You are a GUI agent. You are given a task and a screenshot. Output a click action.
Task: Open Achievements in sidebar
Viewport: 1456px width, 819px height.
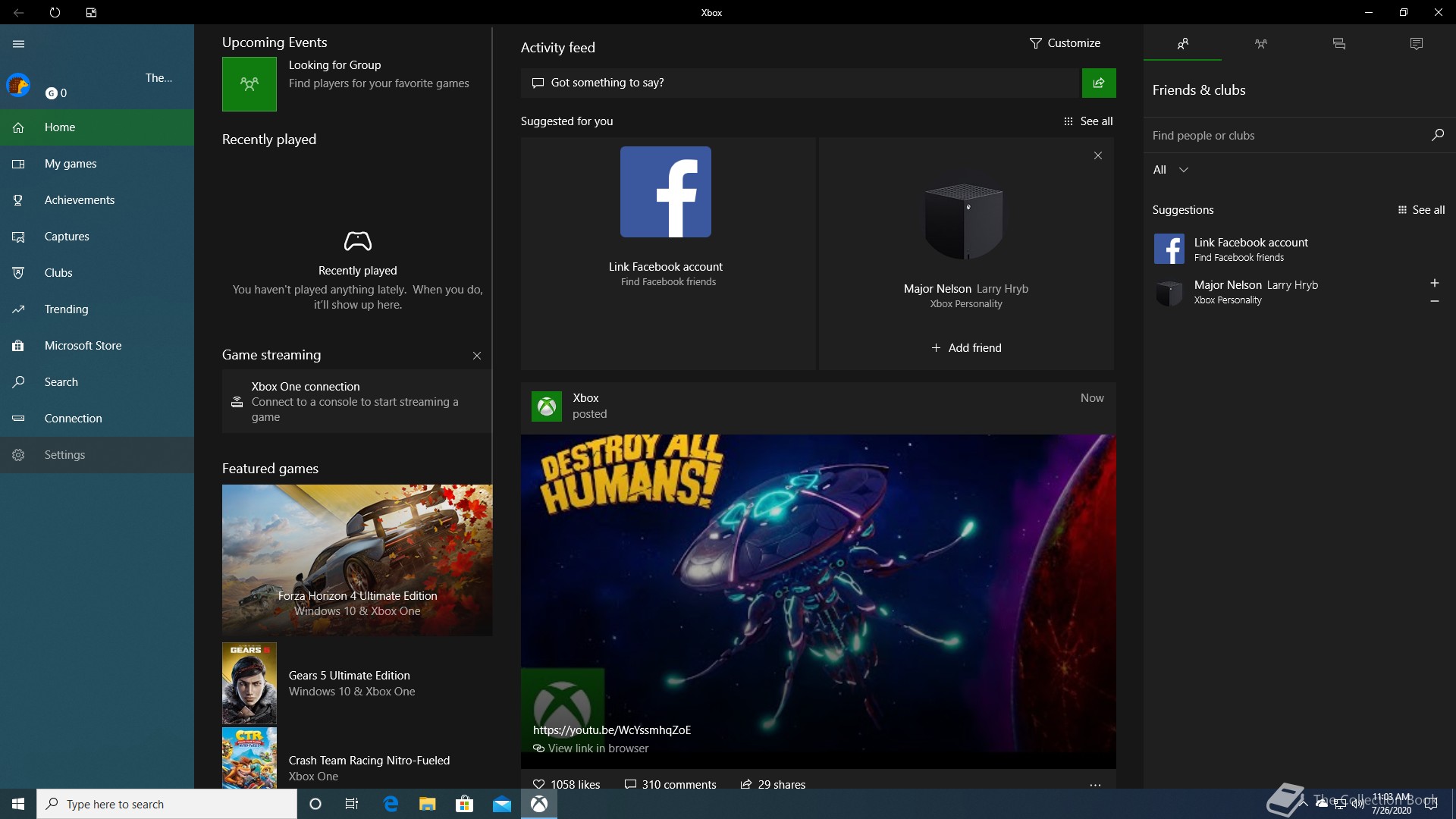coord(97,200)
